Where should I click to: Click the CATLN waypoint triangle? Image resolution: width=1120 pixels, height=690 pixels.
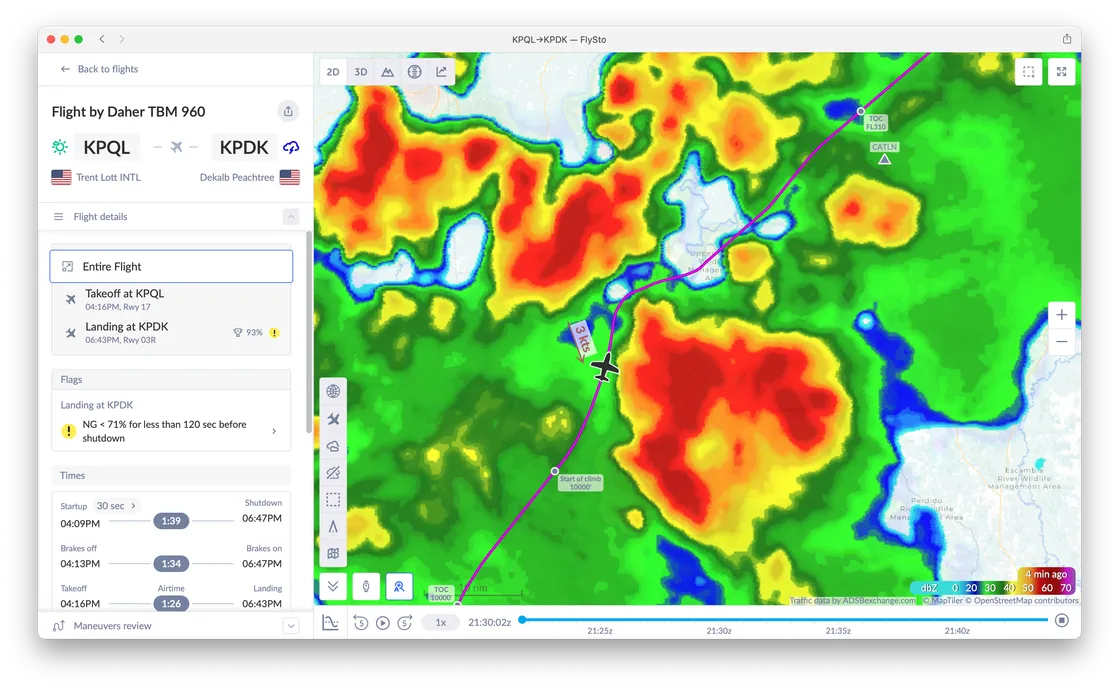[884, 159]
